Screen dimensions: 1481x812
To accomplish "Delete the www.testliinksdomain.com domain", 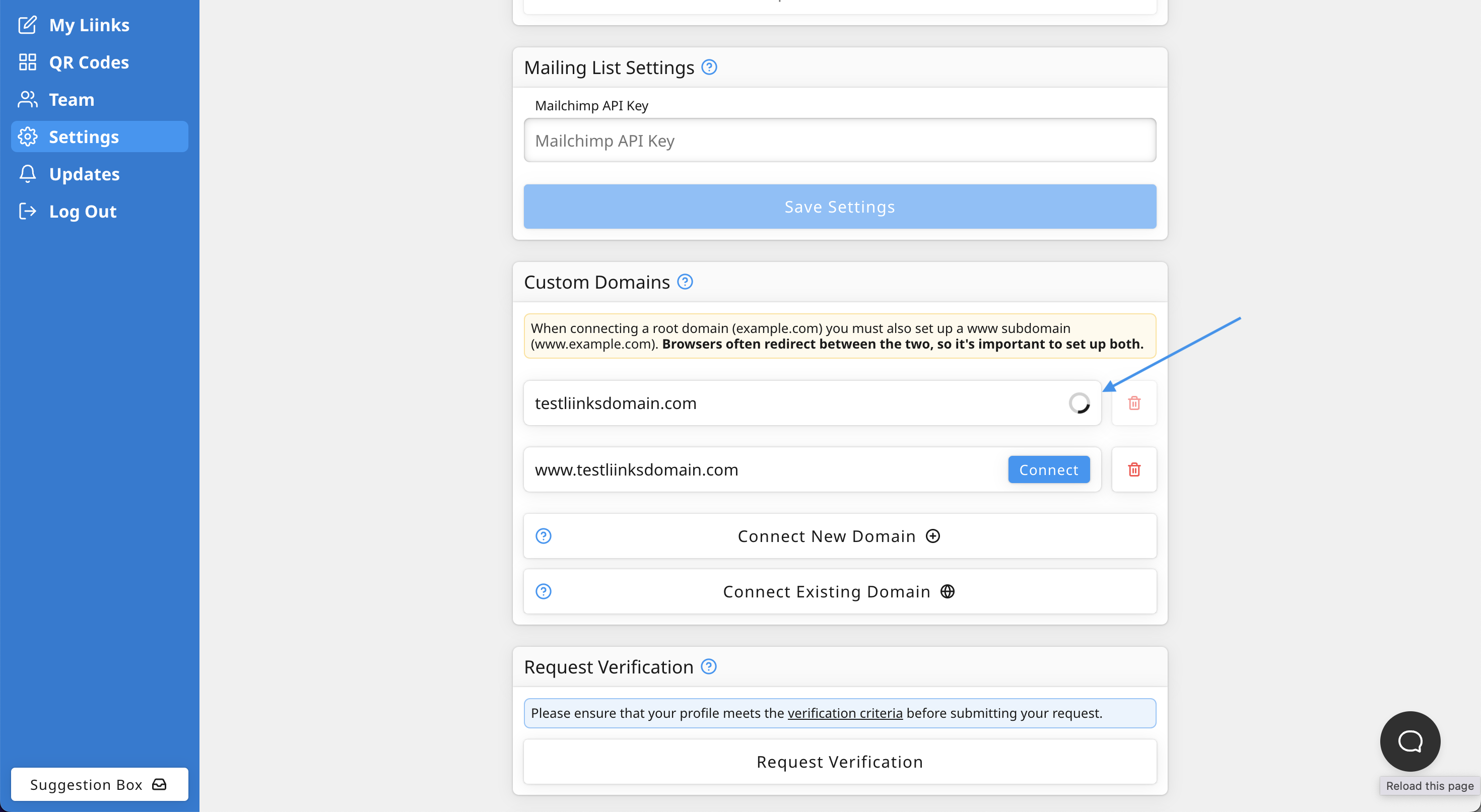I will point(1134,469).
